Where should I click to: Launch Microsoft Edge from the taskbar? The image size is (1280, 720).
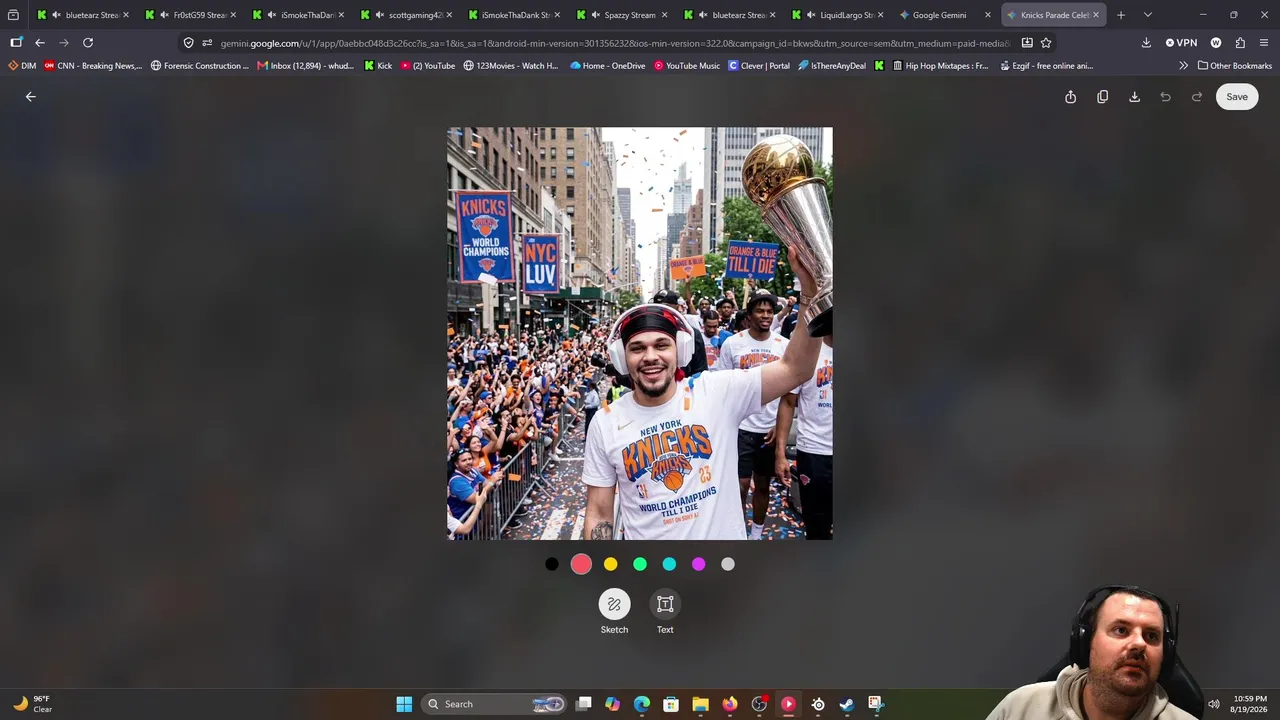tap(642, 704)
